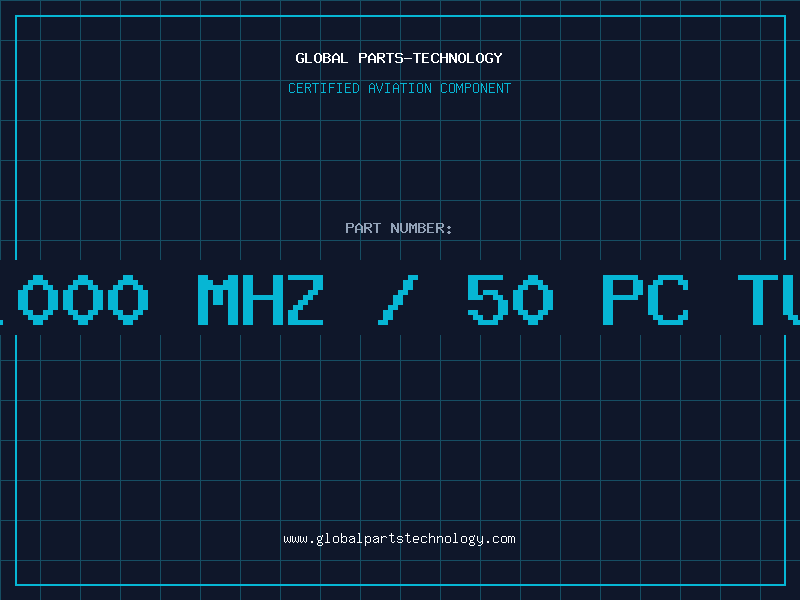Open the www.globalpartstechnology.com website link

coord(399,539)
